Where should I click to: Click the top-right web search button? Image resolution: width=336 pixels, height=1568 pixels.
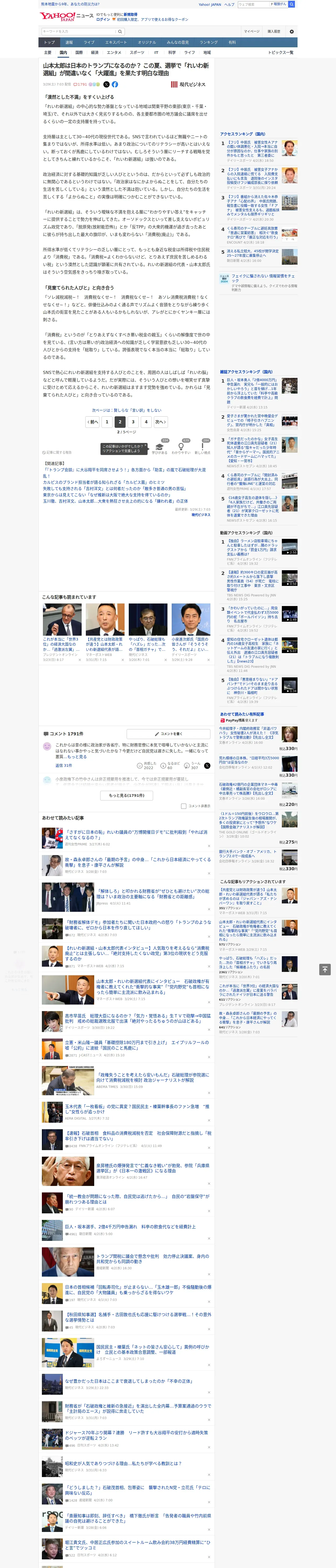292,4
